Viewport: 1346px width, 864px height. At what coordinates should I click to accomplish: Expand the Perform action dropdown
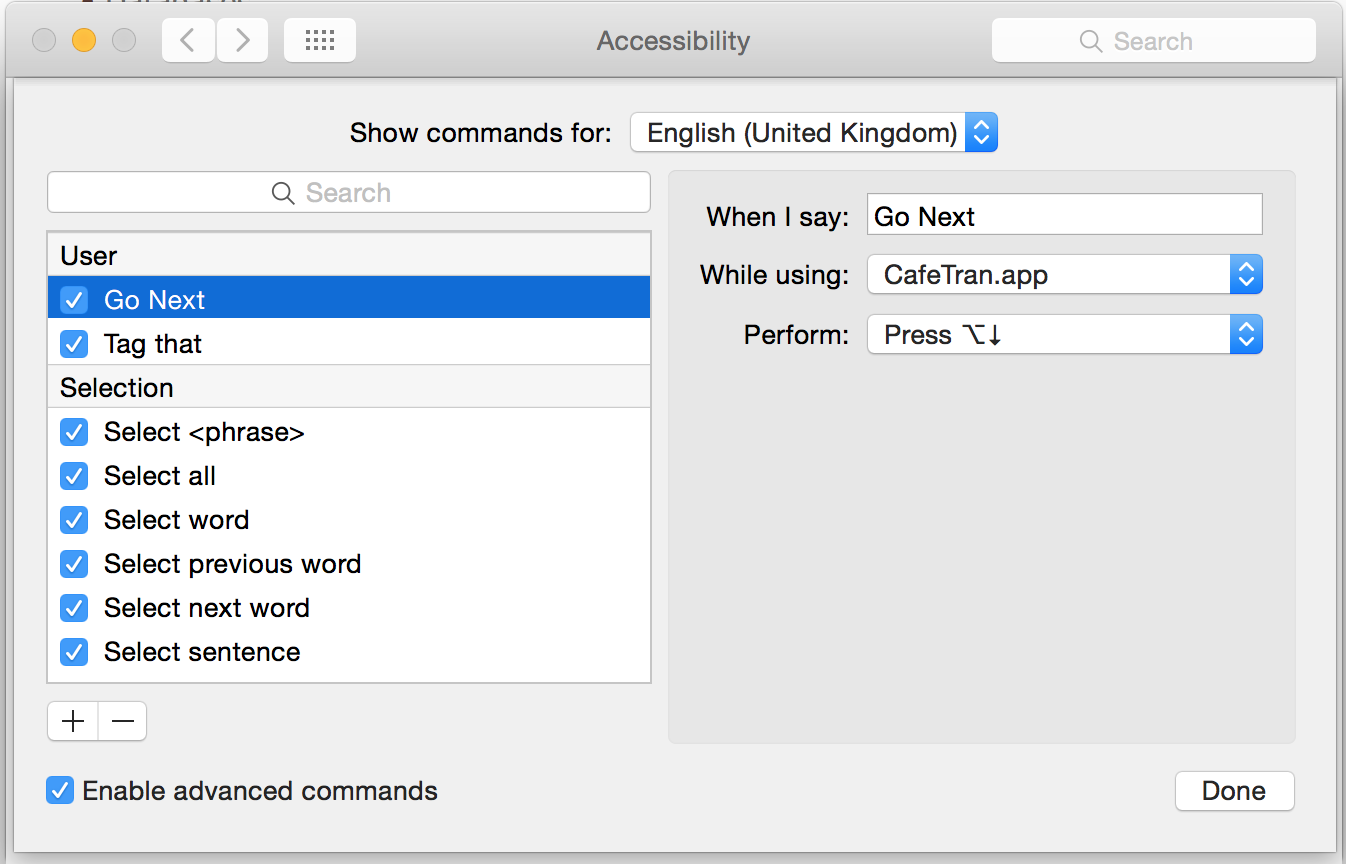(x=1064, y=335)
